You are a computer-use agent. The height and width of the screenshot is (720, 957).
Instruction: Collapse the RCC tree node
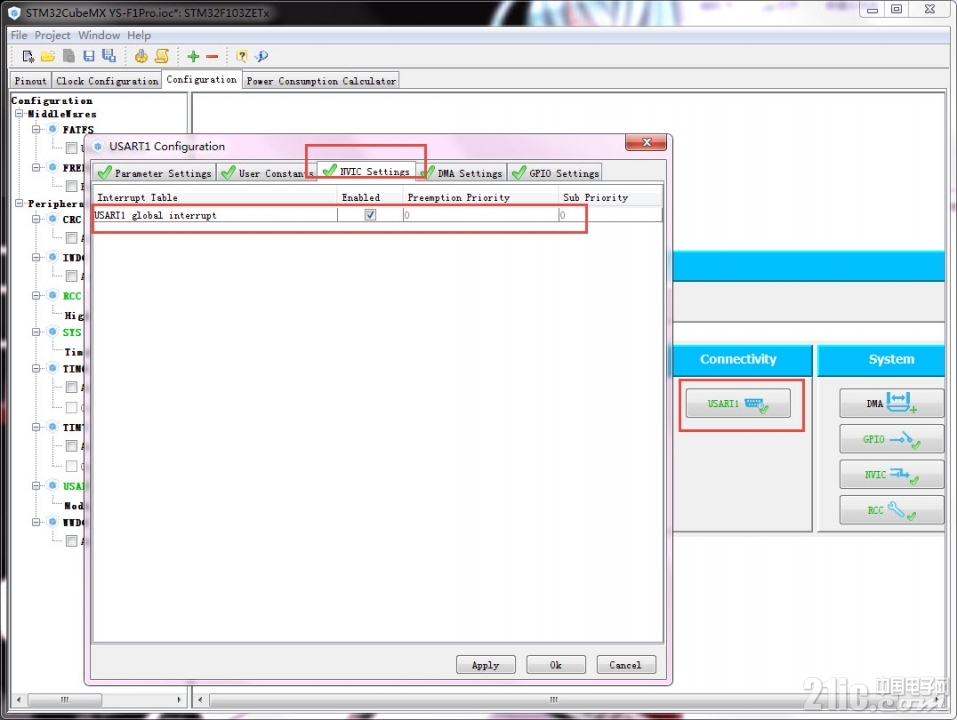click(x=36, y=295)
